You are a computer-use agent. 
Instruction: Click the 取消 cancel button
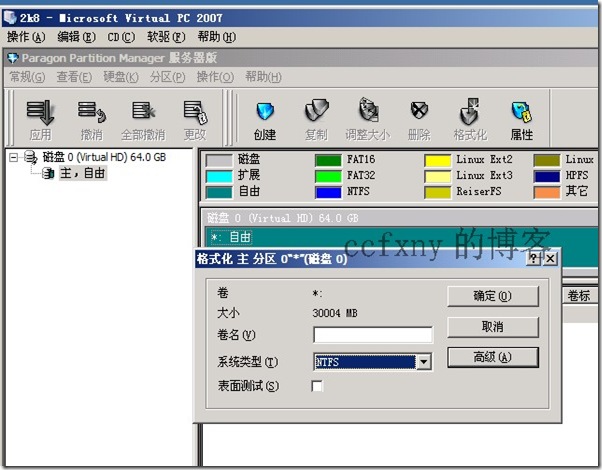point(493,327)
